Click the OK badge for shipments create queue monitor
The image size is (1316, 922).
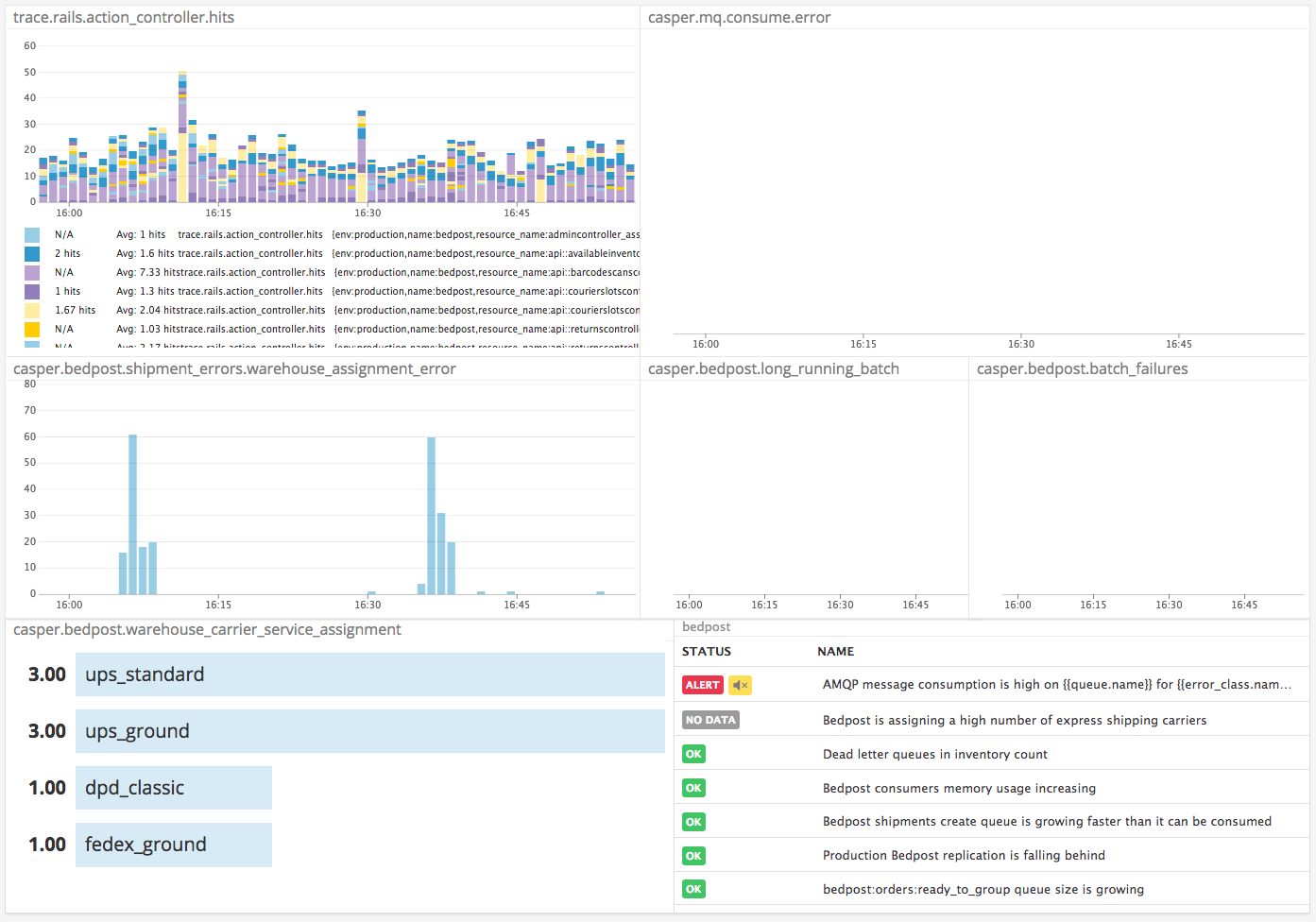[x=693, y=821]
